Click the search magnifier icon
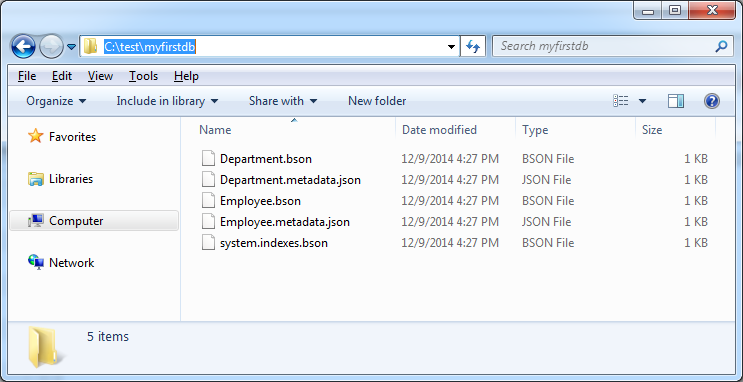743x382 pixels. tap(721, 46)
